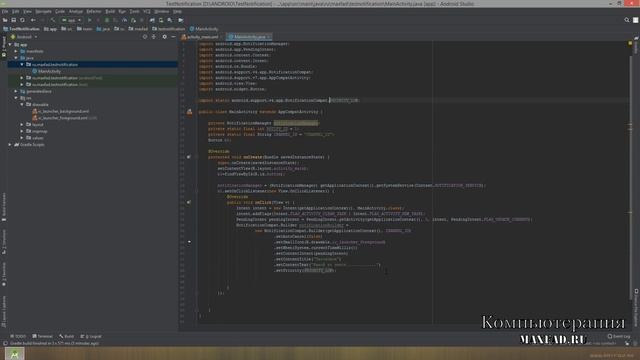
Task: Click the Search Everywhere magnifier icon
Action: (x=627, y=20)
